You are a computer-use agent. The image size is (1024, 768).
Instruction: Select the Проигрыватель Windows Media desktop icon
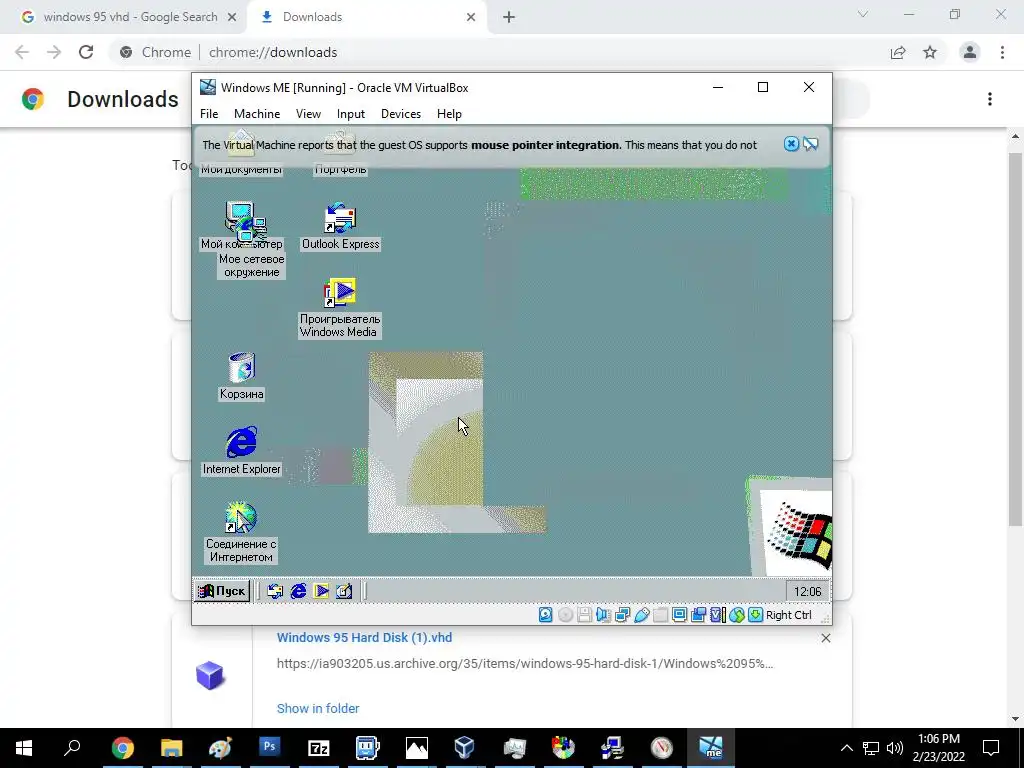click(340, 308)
